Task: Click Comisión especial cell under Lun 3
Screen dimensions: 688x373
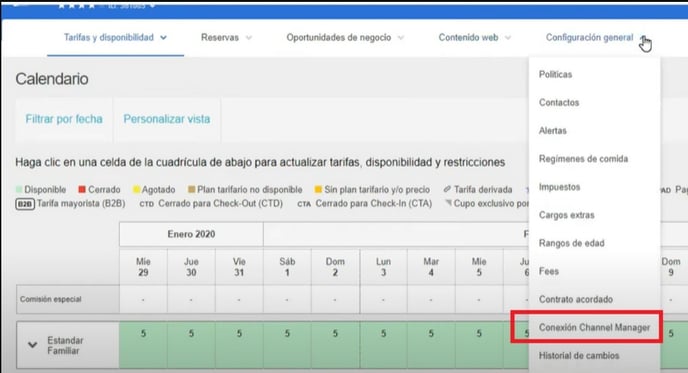Action: tap(383, 299)
